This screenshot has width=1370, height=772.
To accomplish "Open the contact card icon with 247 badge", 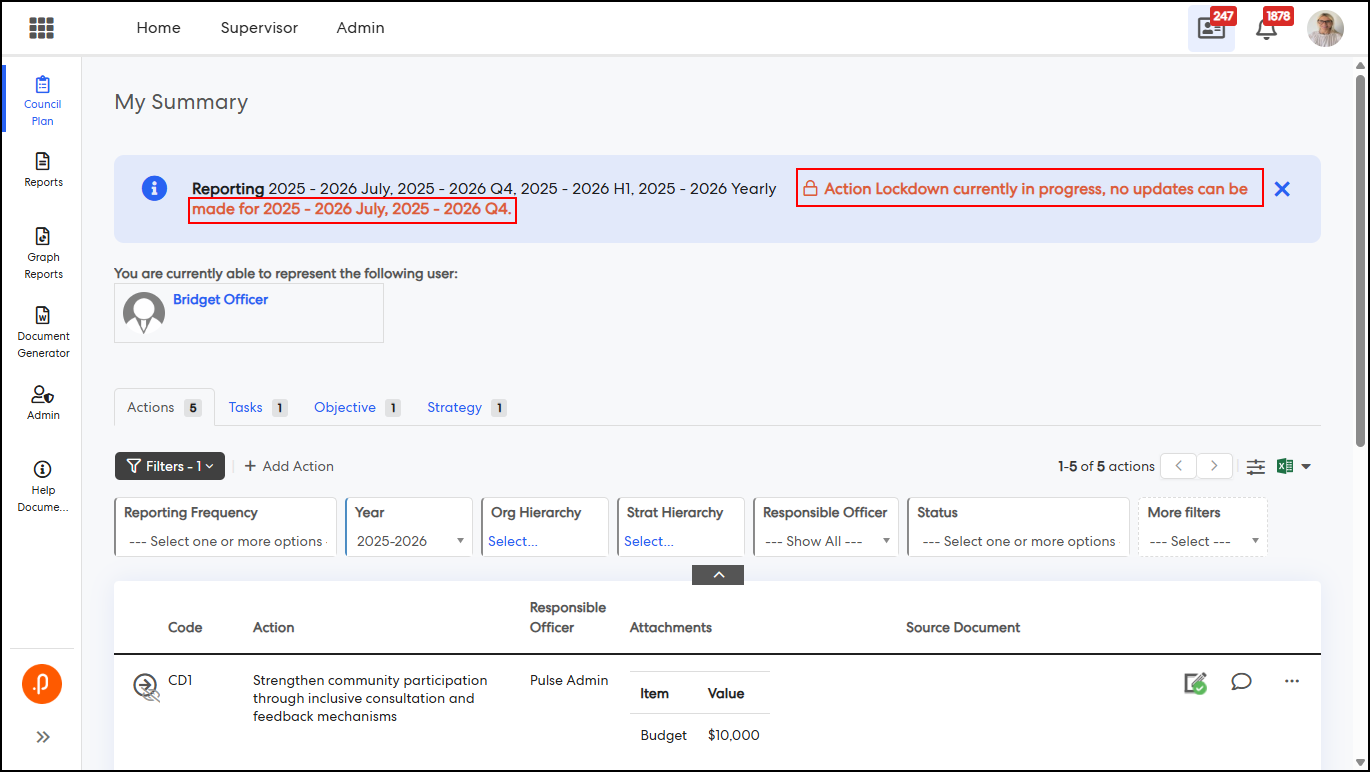I will tap(1211, 28).
